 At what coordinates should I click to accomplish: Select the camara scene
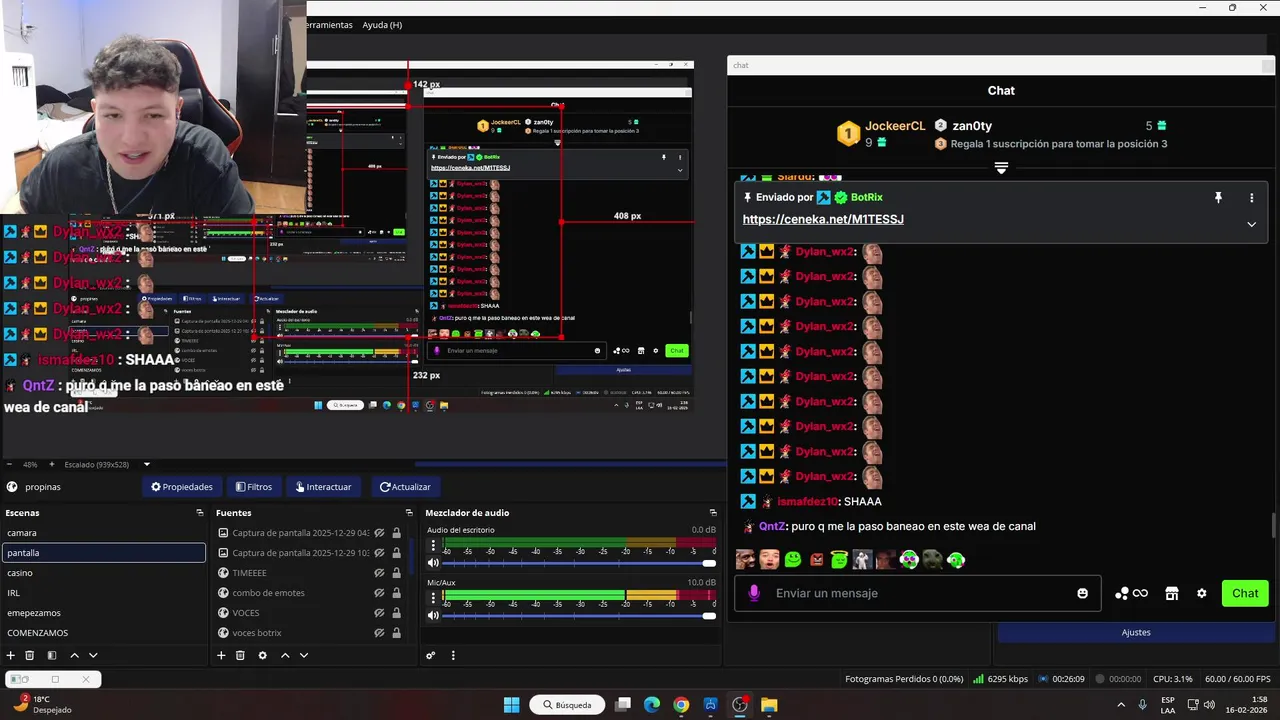click(104, 533)
